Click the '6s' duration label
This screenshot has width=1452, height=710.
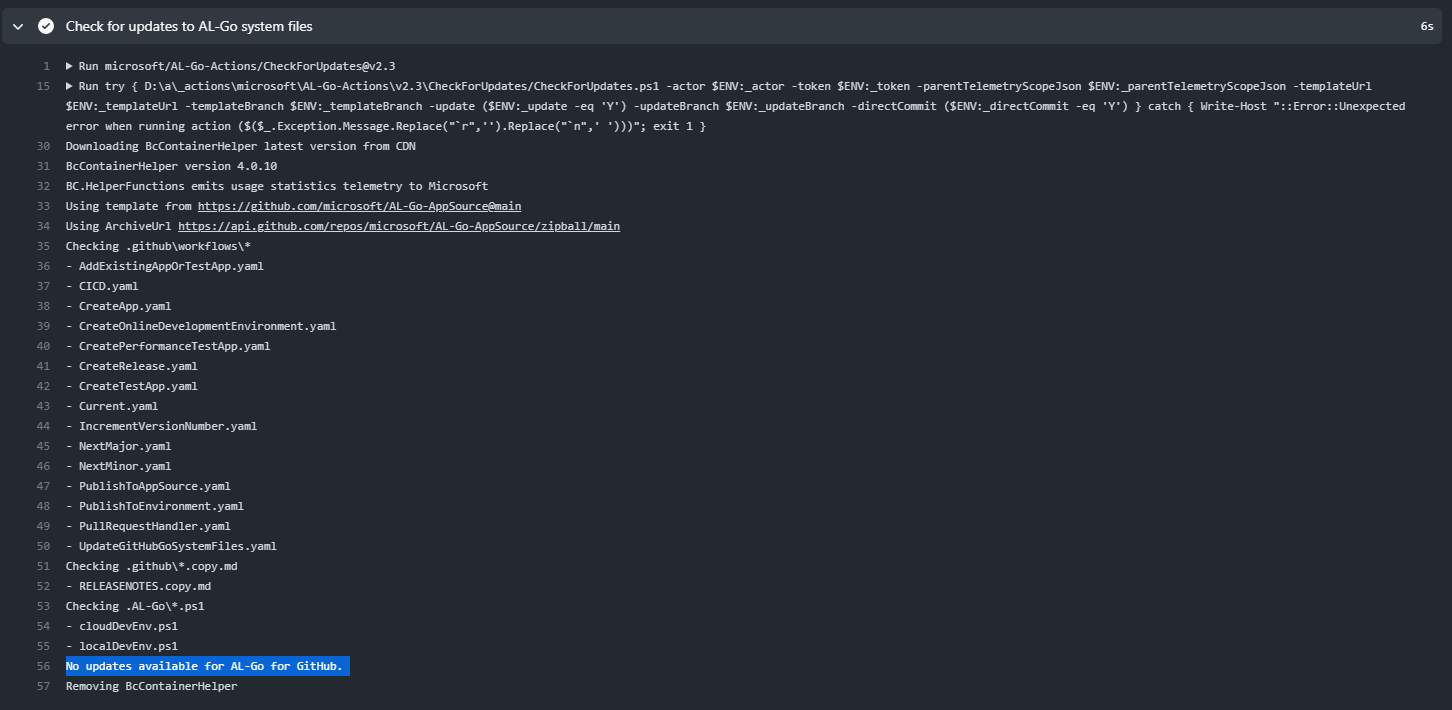coord(1426,26)
